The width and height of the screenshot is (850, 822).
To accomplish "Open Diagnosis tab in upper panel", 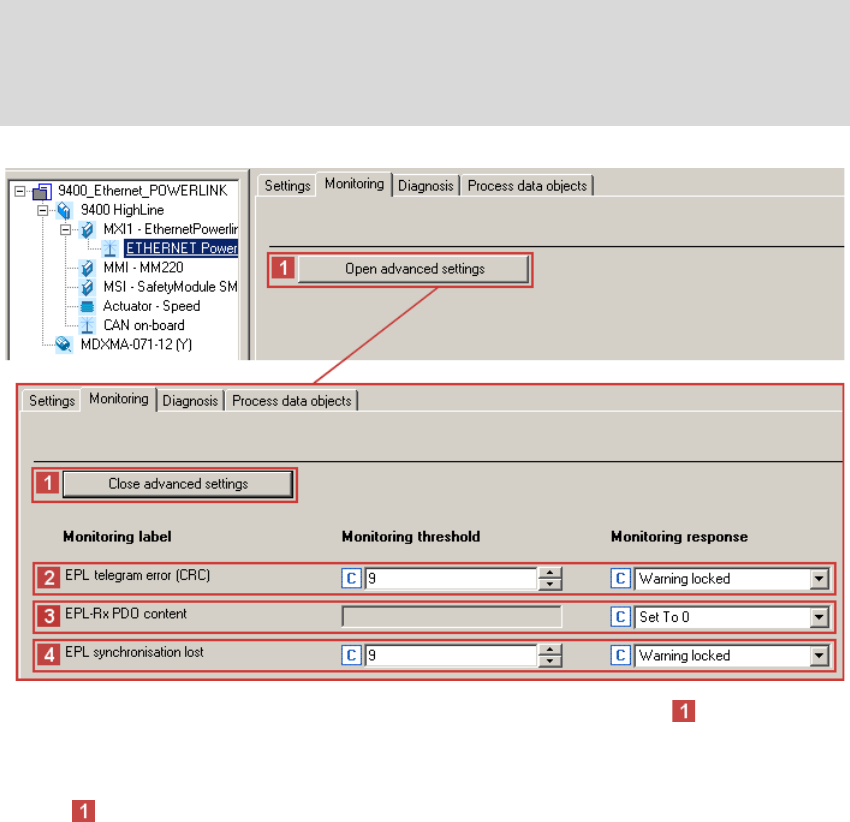I will 426,186.
